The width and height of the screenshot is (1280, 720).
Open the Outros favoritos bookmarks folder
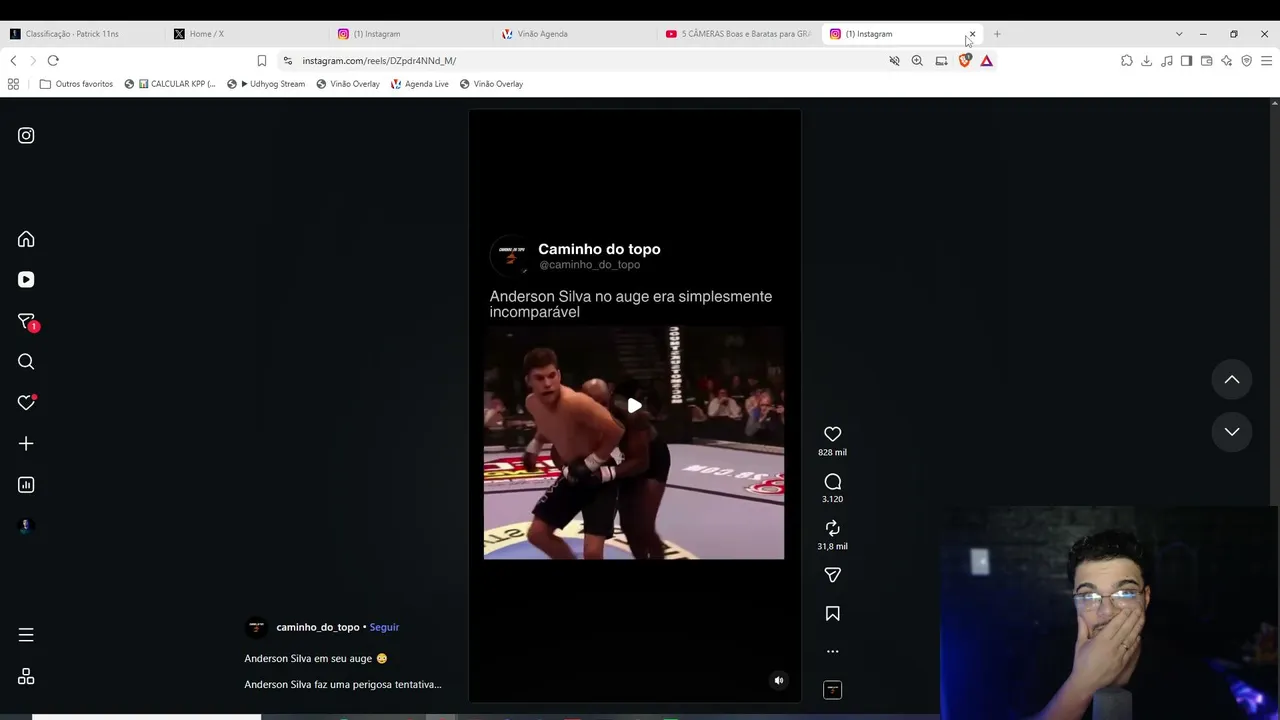(76, 84)
